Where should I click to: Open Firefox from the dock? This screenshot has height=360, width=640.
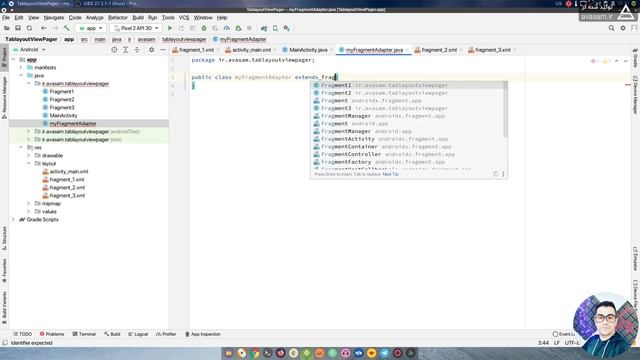(280, 353)
